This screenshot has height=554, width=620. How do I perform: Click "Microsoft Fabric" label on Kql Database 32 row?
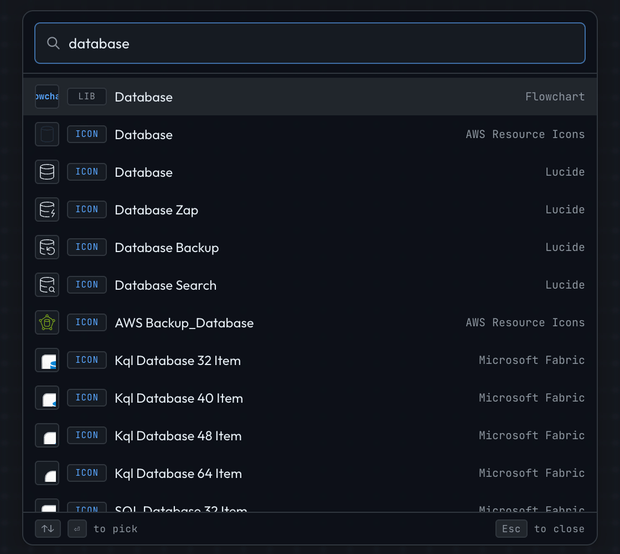[531, 360]
